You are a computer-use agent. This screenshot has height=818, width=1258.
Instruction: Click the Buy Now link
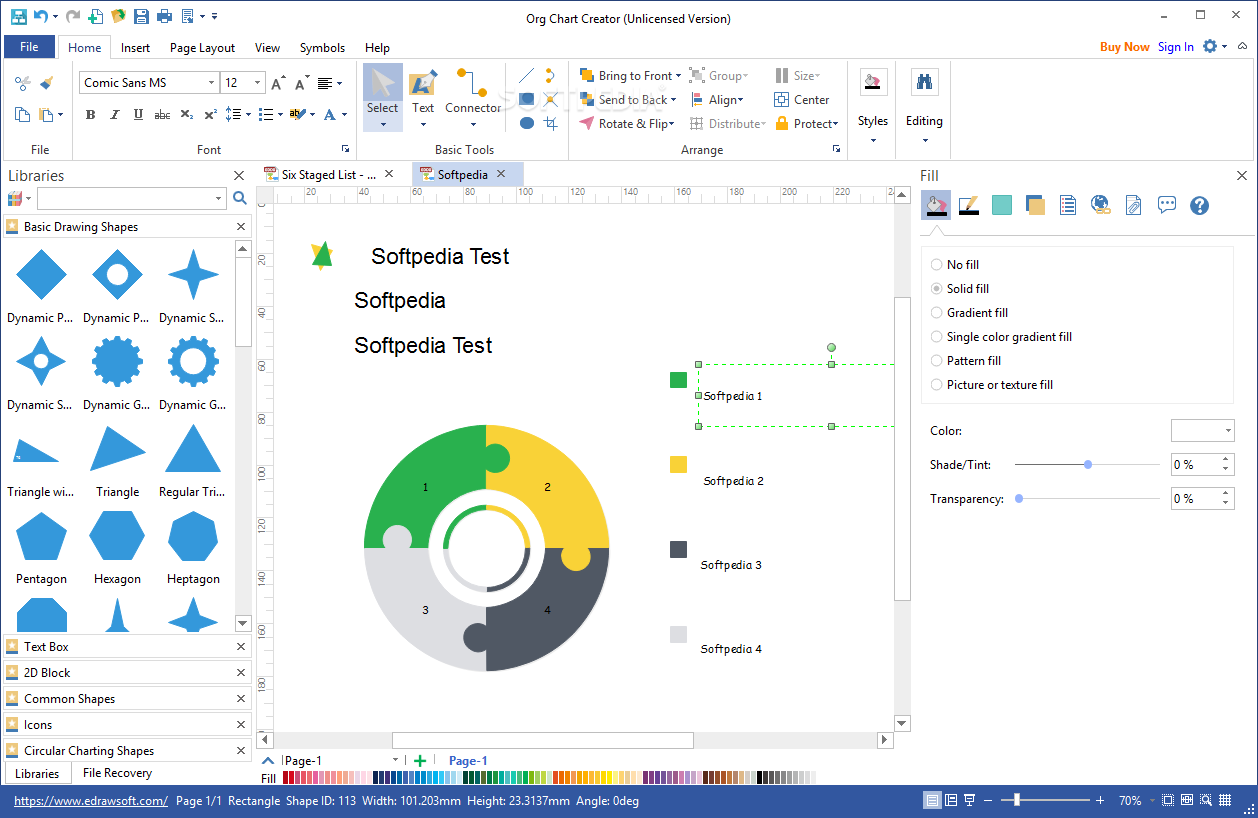(x=1125, y=47)
